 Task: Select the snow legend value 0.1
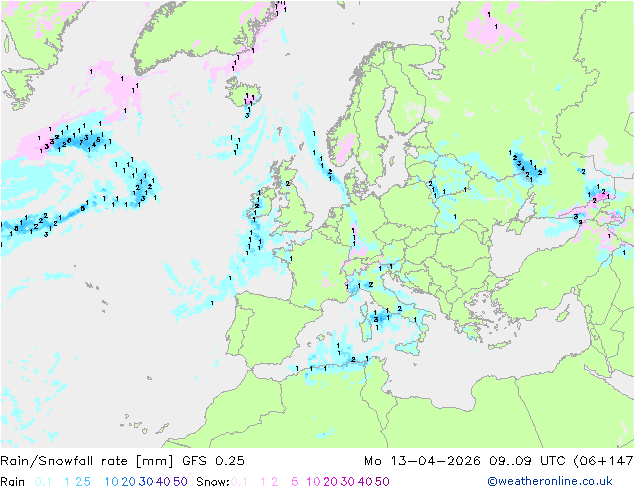pos(239,482)
